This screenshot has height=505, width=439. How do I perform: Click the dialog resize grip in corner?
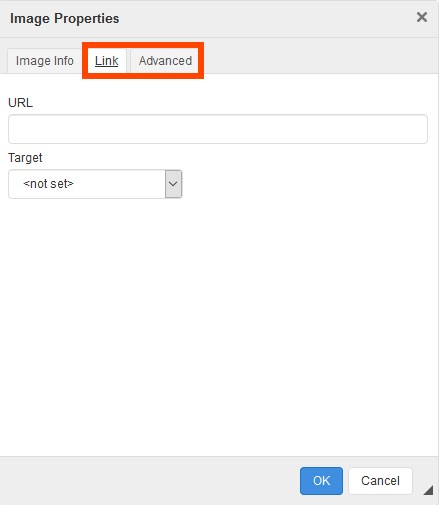click(428, 490)
